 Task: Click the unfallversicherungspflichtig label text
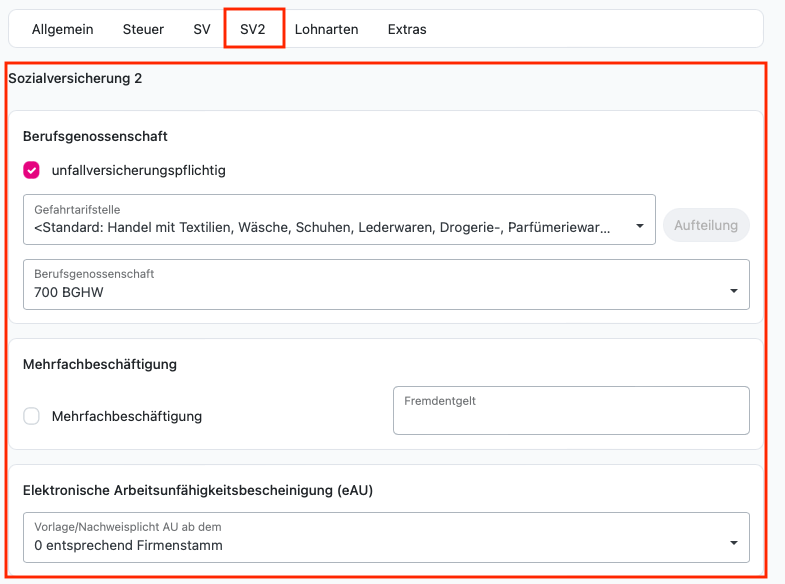(139, 171)
